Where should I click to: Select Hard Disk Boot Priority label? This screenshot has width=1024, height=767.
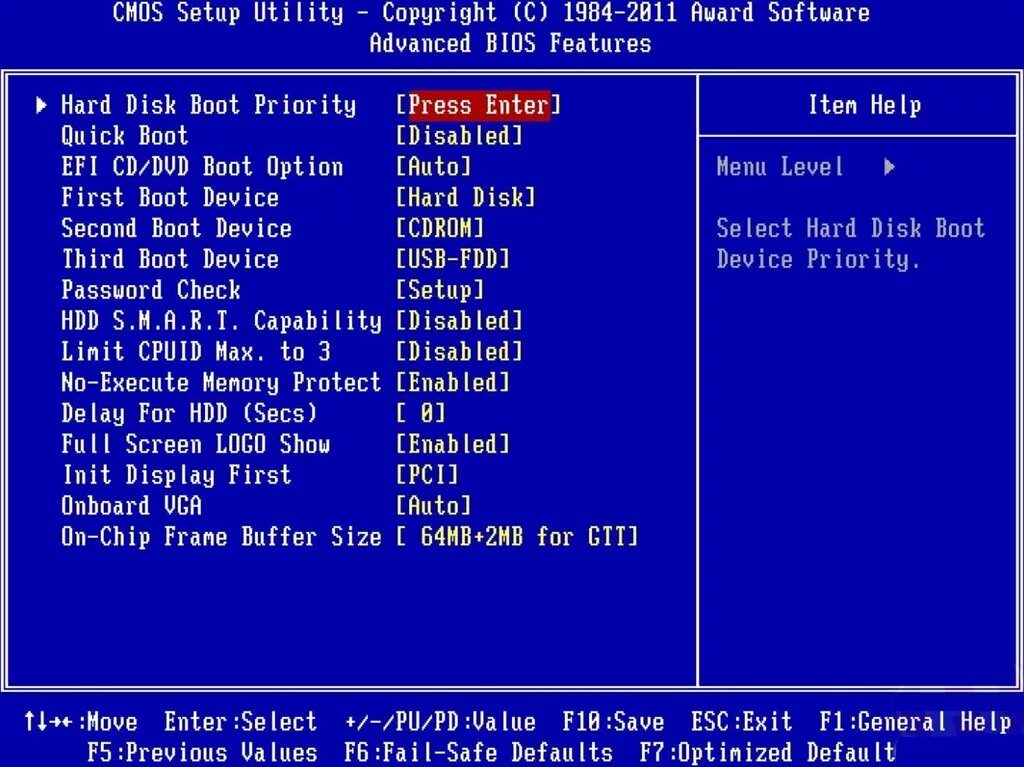point(208,105)
